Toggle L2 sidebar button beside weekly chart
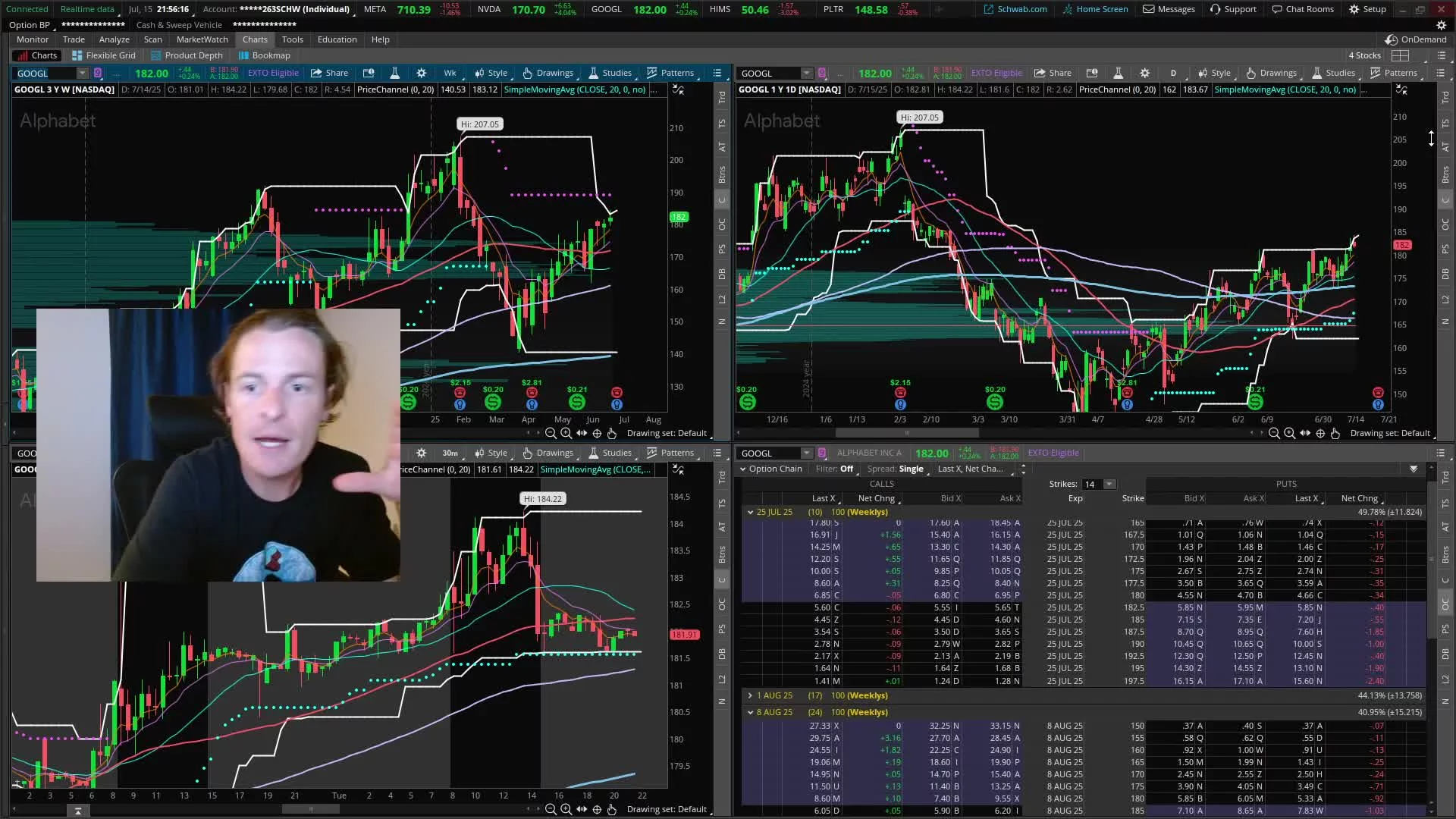1456x819 pixels. pos(722,298)
